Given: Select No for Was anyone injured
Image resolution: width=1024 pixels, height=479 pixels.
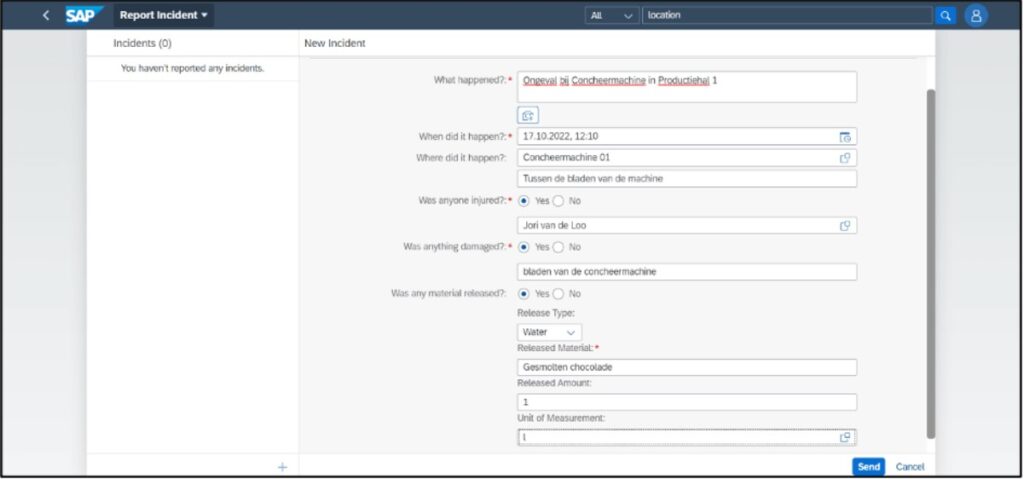Looking at the screenshot, I should click(x=559, y=201).
